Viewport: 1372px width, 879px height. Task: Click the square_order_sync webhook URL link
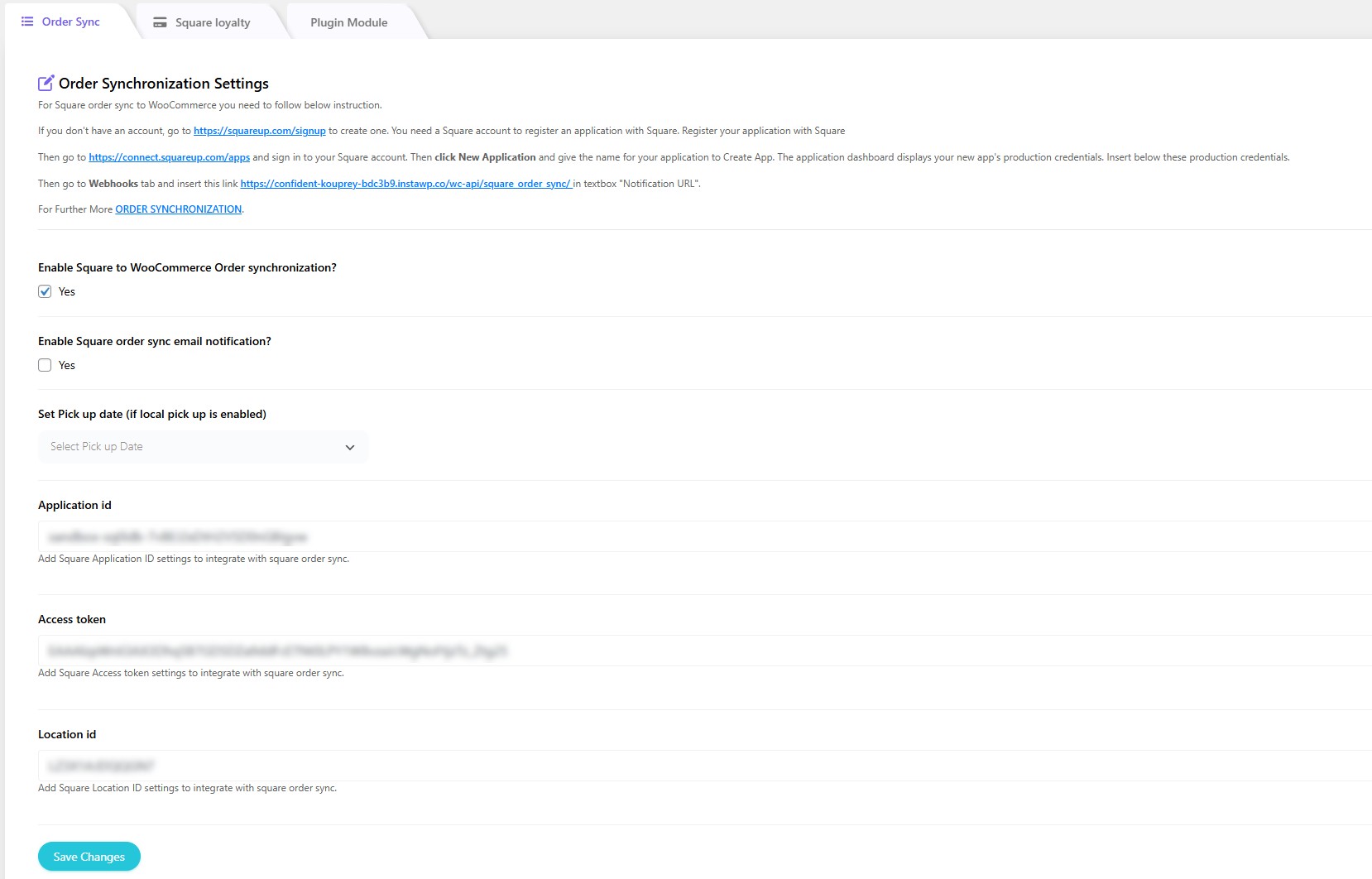click(405, 184)
